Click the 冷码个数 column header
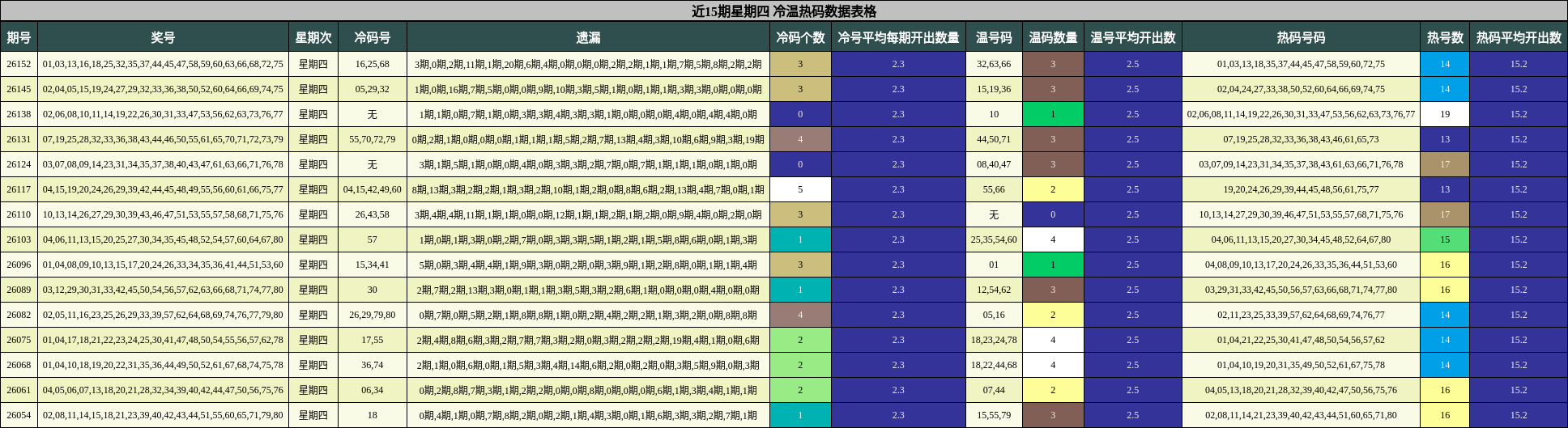The width and height of the screenshot is (1568, 428). (800, 37)
